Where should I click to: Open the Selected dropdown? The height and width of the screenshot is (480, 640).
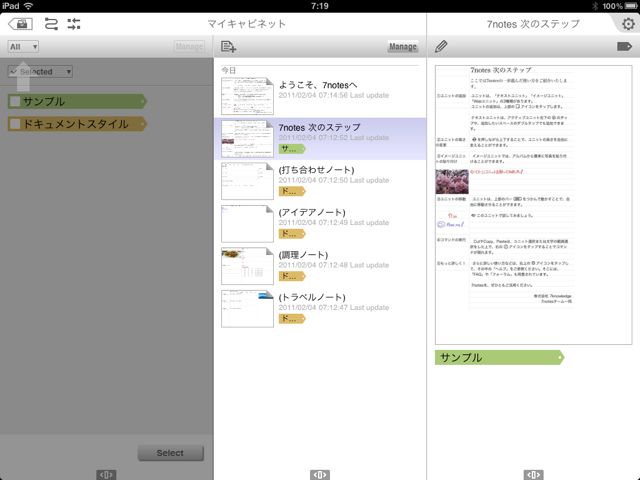(40, 72)
